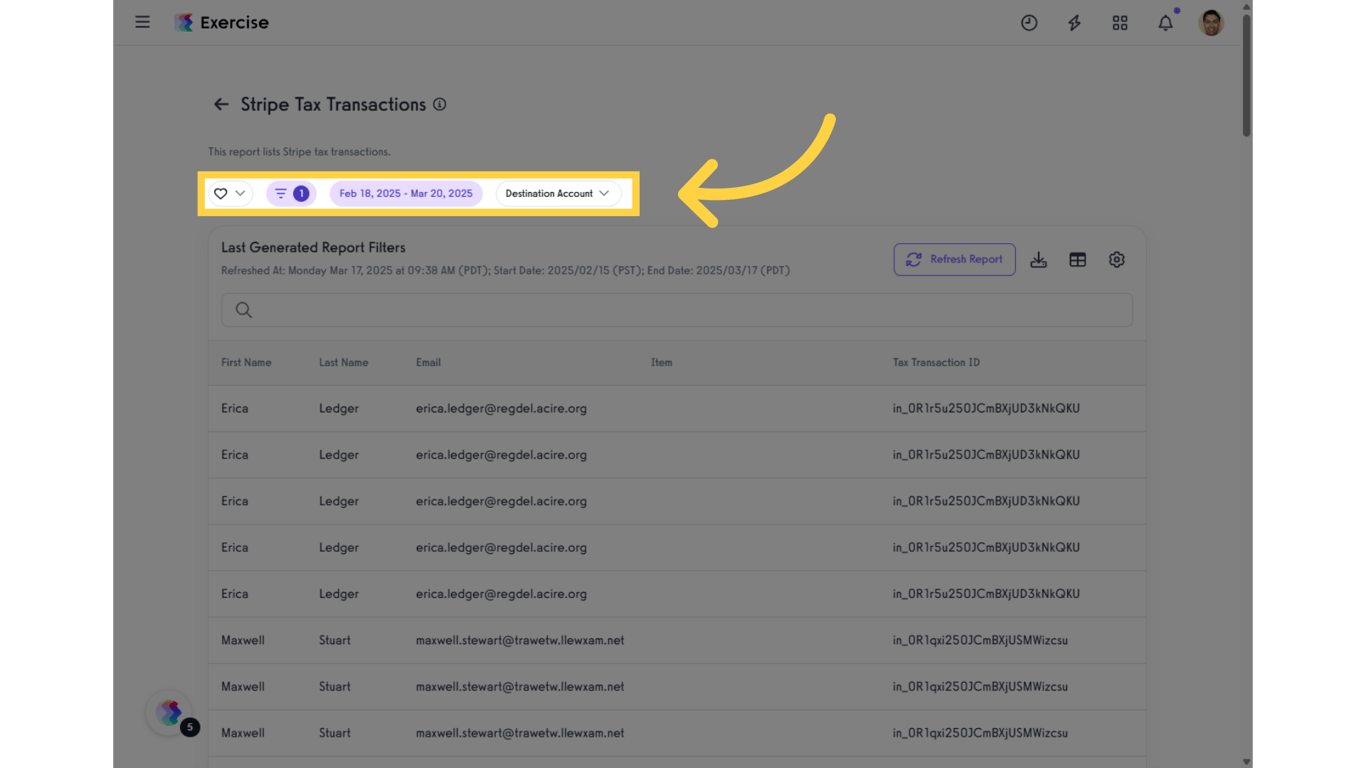Click into the report search field

click(676, 310)
